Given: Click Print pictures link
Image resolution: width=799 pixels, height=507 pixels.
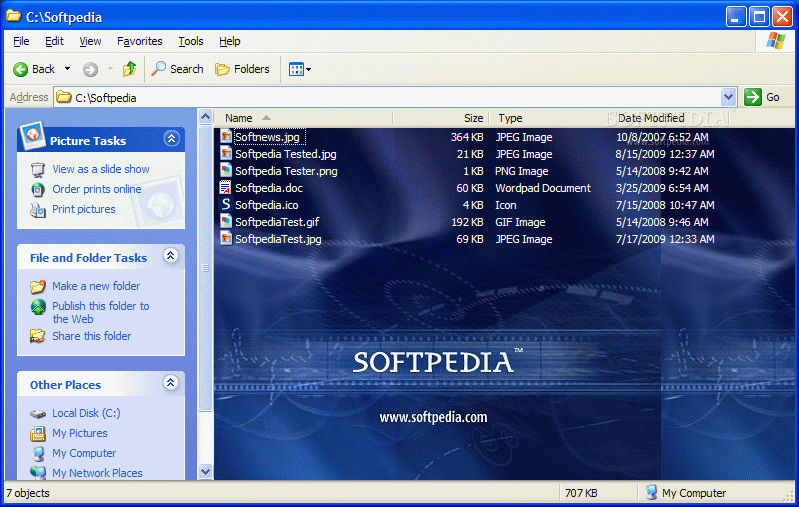Looking at the screenshot, I should pos(84,209).
